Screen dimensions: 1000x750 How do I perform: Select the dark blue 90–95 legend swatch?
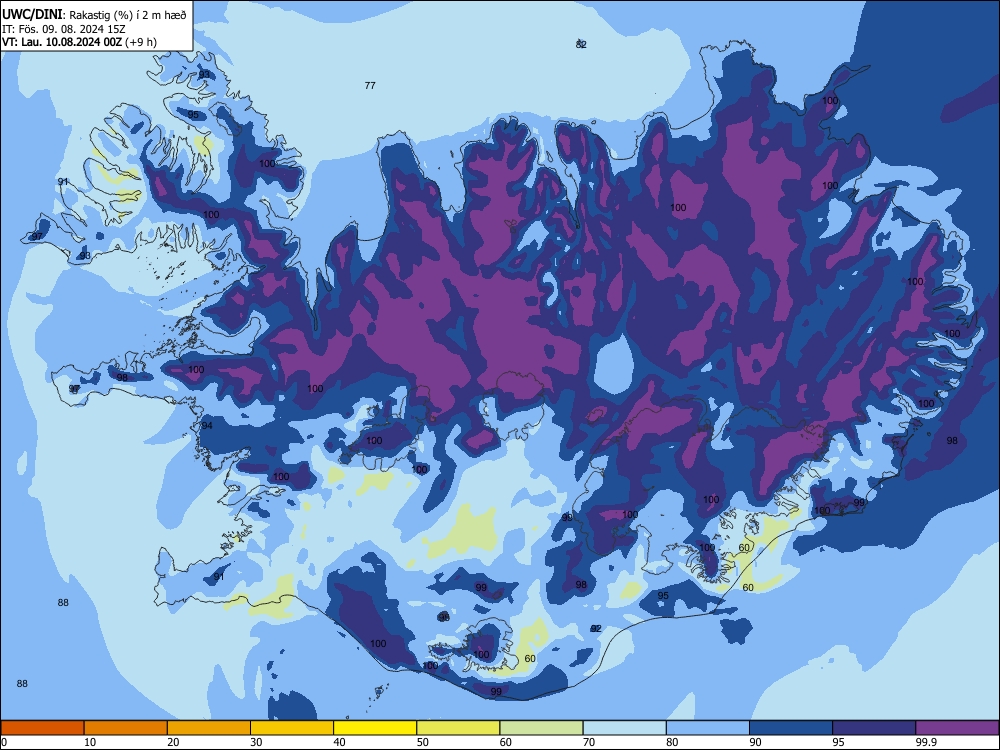coord(791,728)
